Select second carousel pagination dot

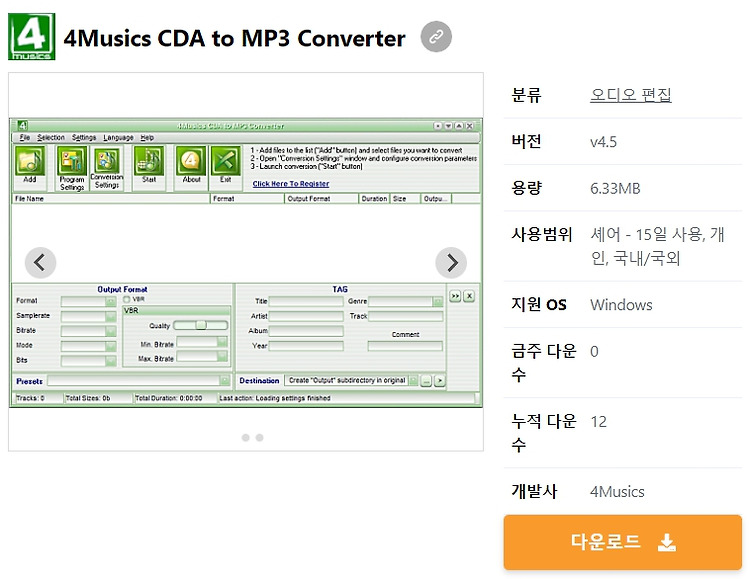(260, 437)
